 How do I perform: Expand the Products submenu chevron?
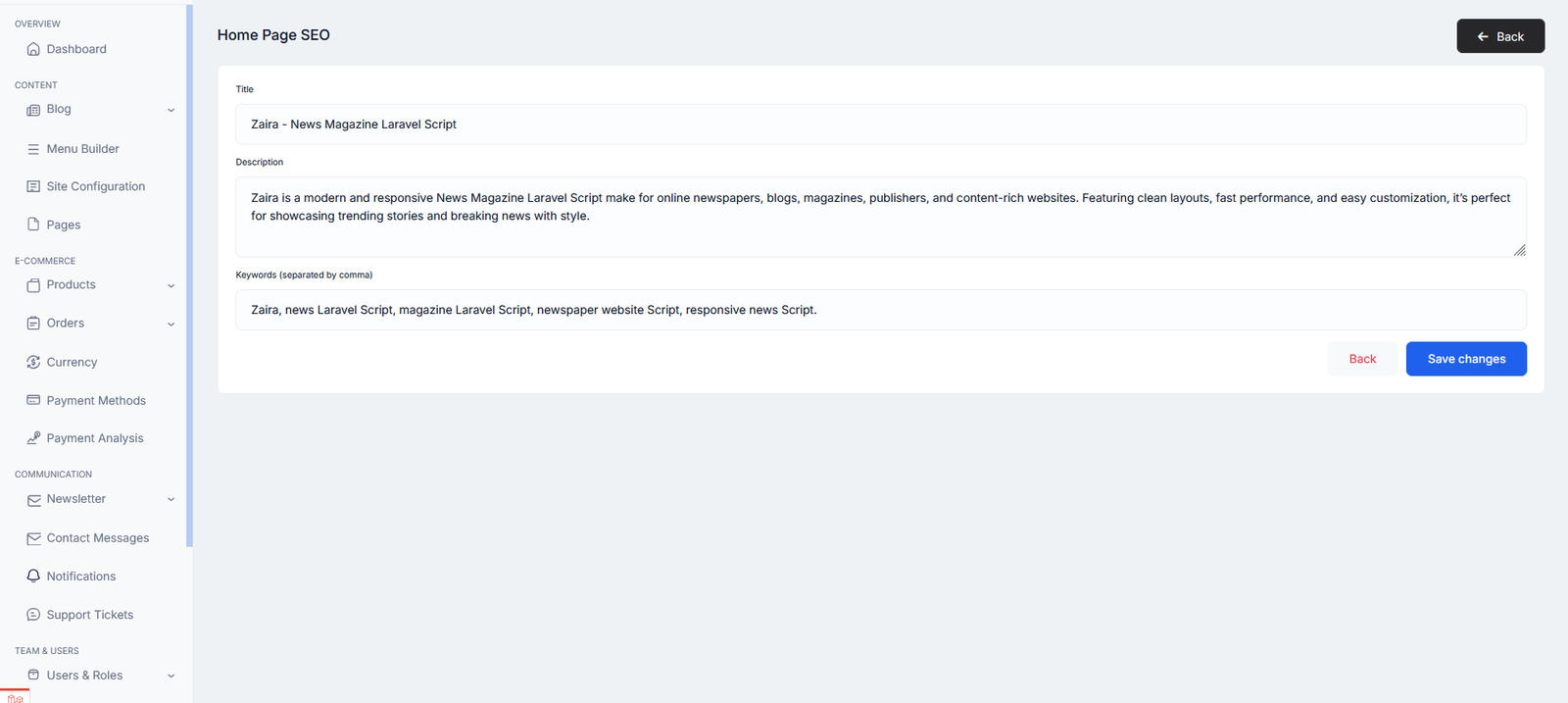pos(171,286)
